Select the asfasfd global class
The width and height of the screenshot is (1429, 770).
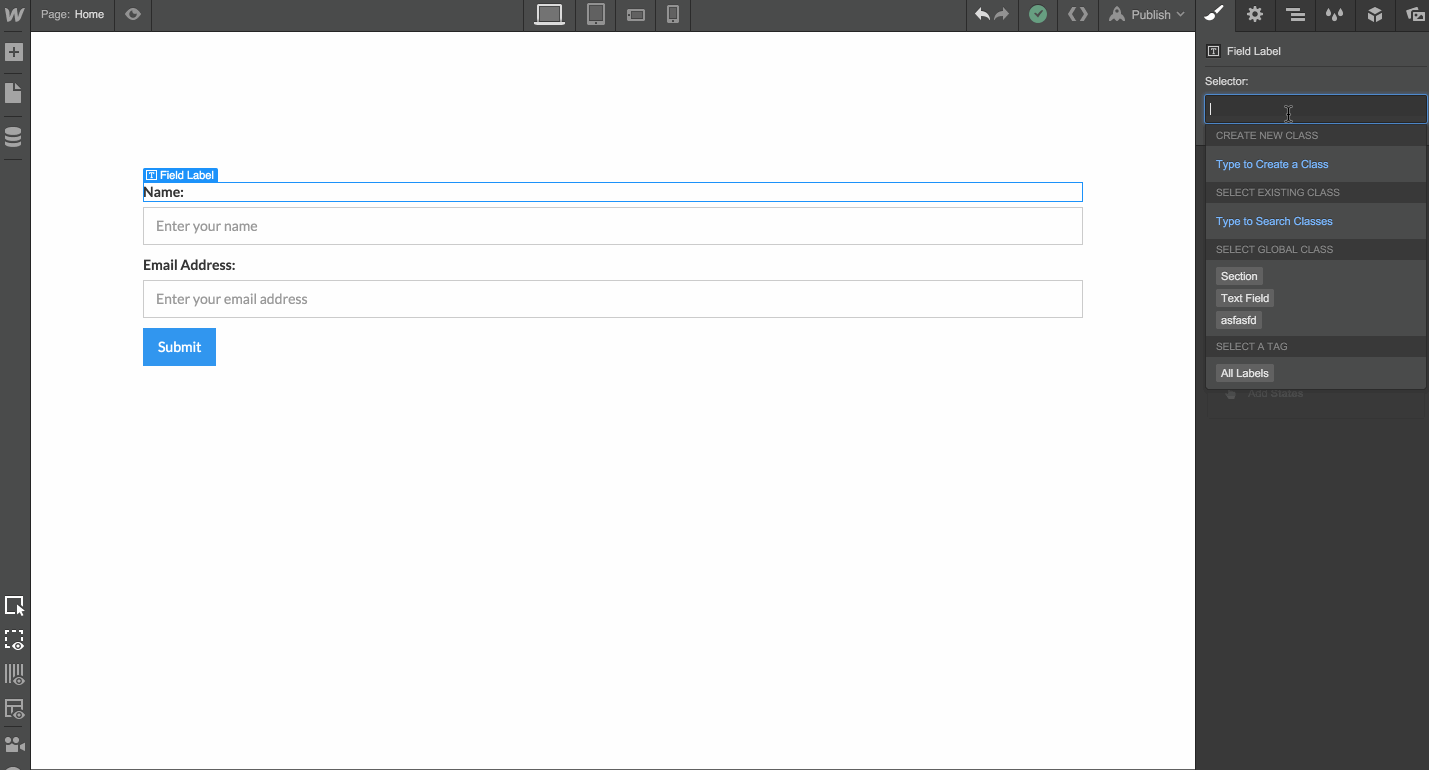[x=1238, y=320]
